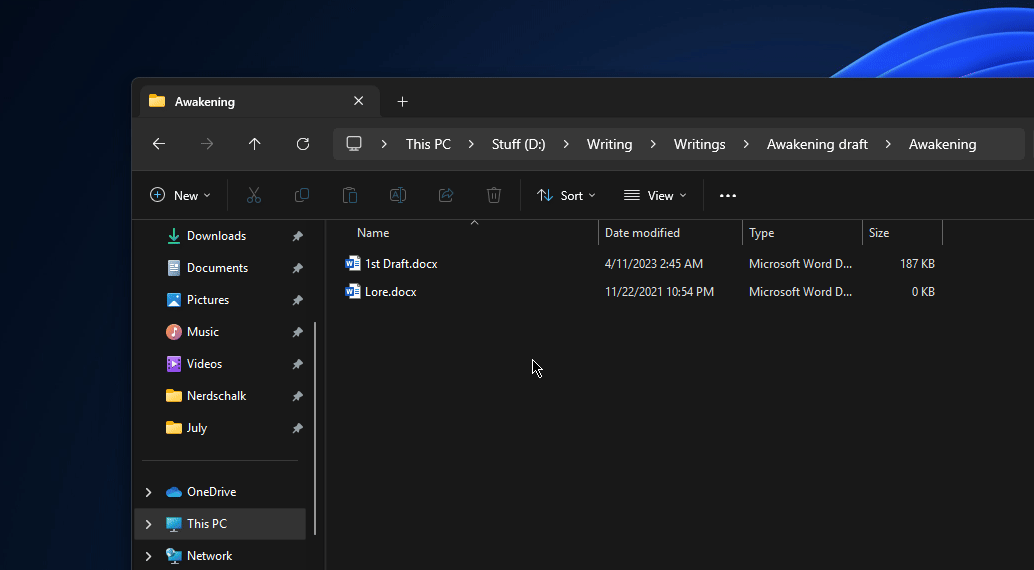Click the Share icon in toolbar
This screenshot has width=1034, height=570.
click(446, 196)
